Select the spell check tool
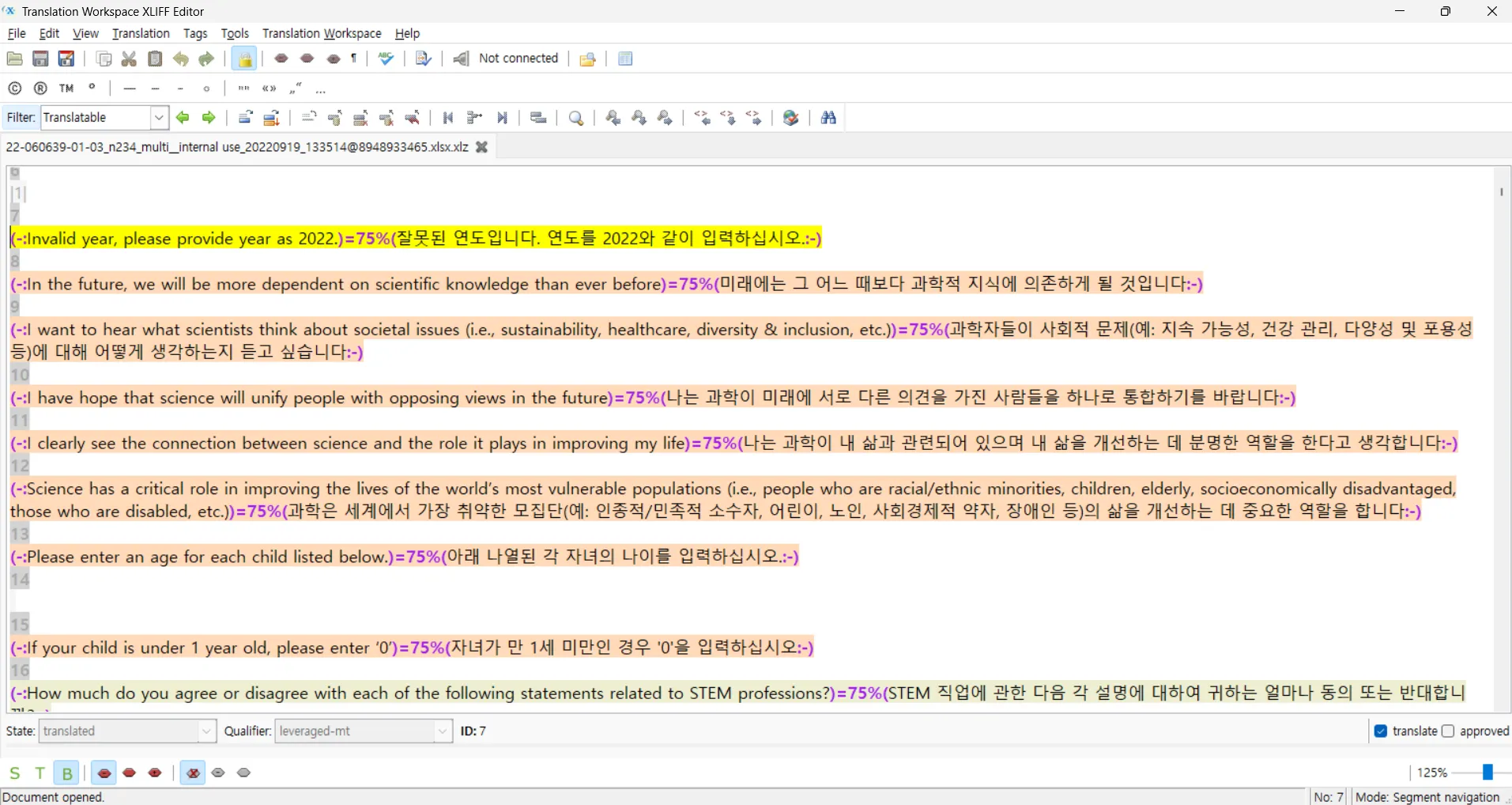The width and height of the screenshot is (1512, 805). tap(385, 59)
